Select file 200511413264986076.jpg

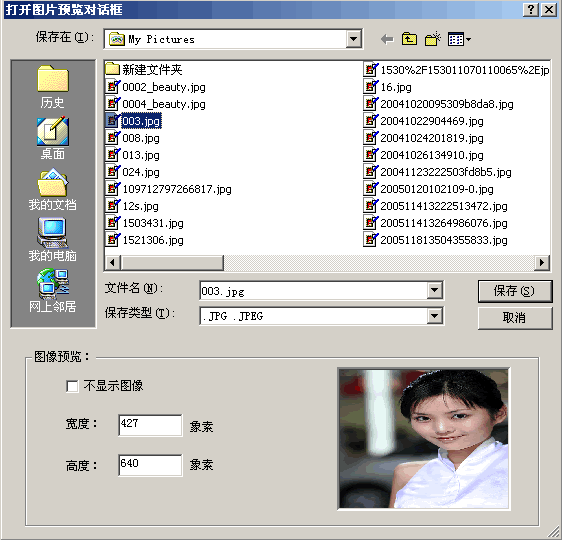(444, 223)
